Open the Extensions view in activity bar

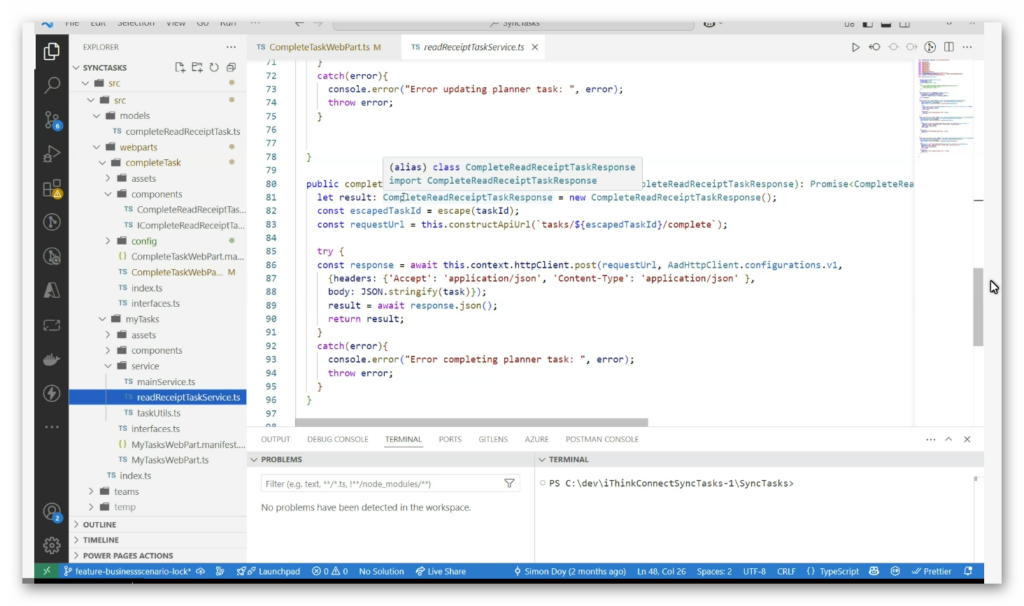(52, 188)
